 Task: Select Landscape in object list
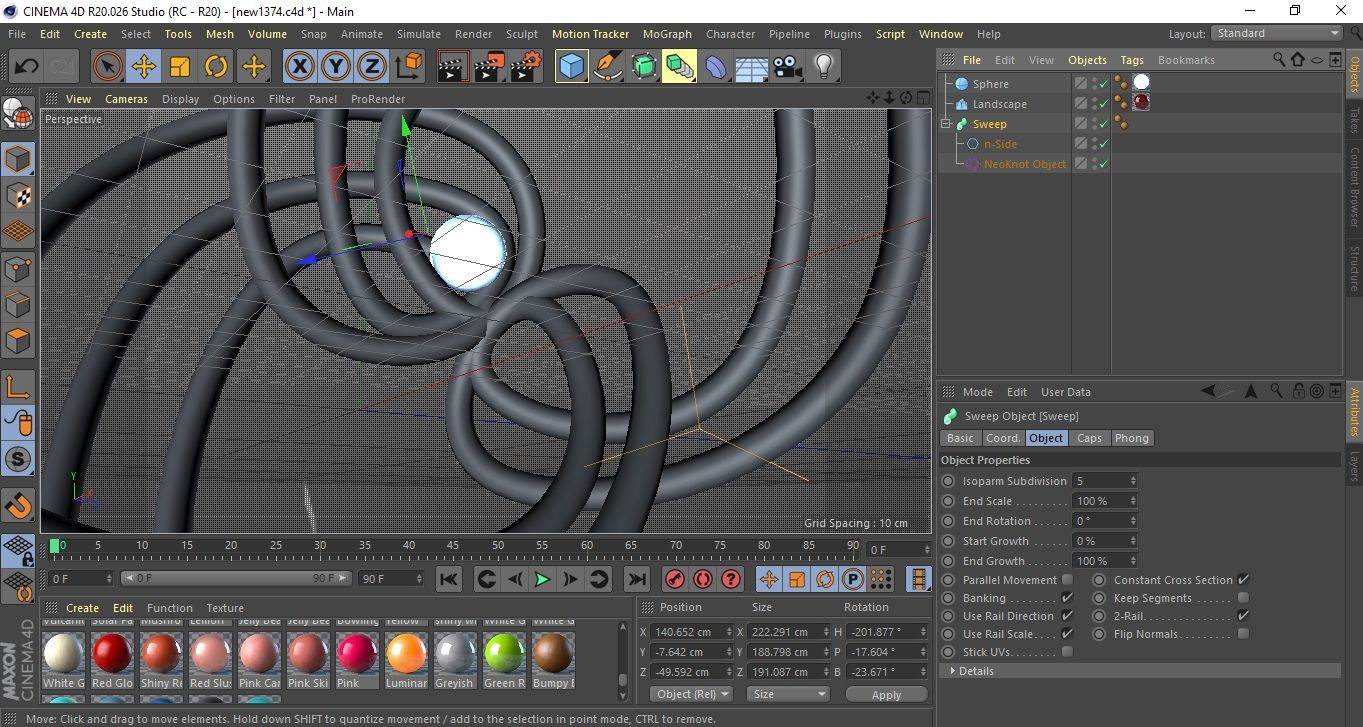click(x=999, y=104)
